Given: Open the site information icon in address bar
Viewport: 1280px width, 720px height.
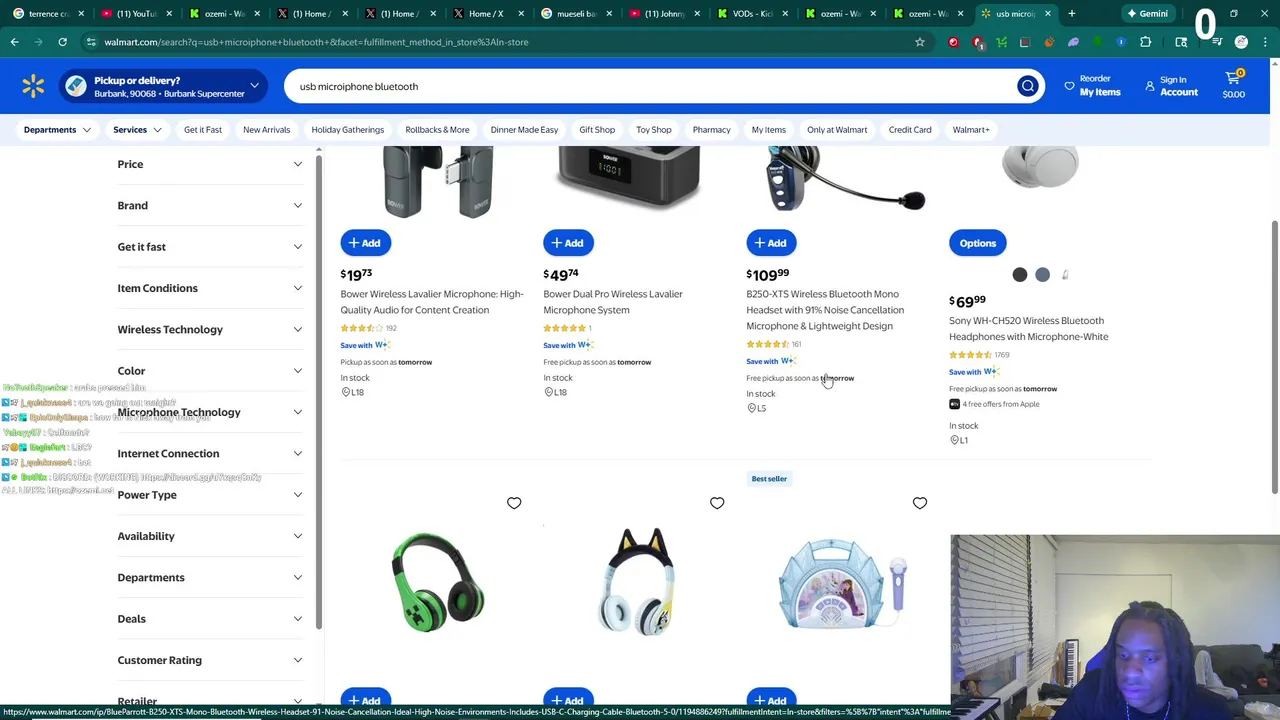Looking at the screenshot, I should [x=91, y=42].
